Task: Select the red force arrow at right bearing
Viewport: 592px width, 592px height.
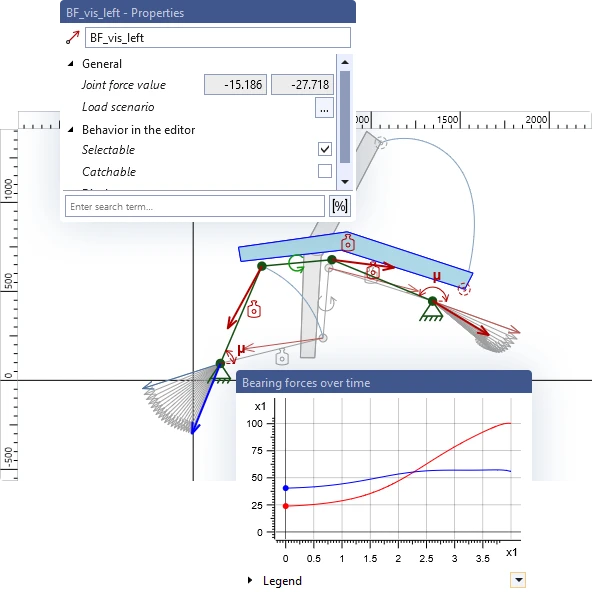Action: click(x=461, y=318)
